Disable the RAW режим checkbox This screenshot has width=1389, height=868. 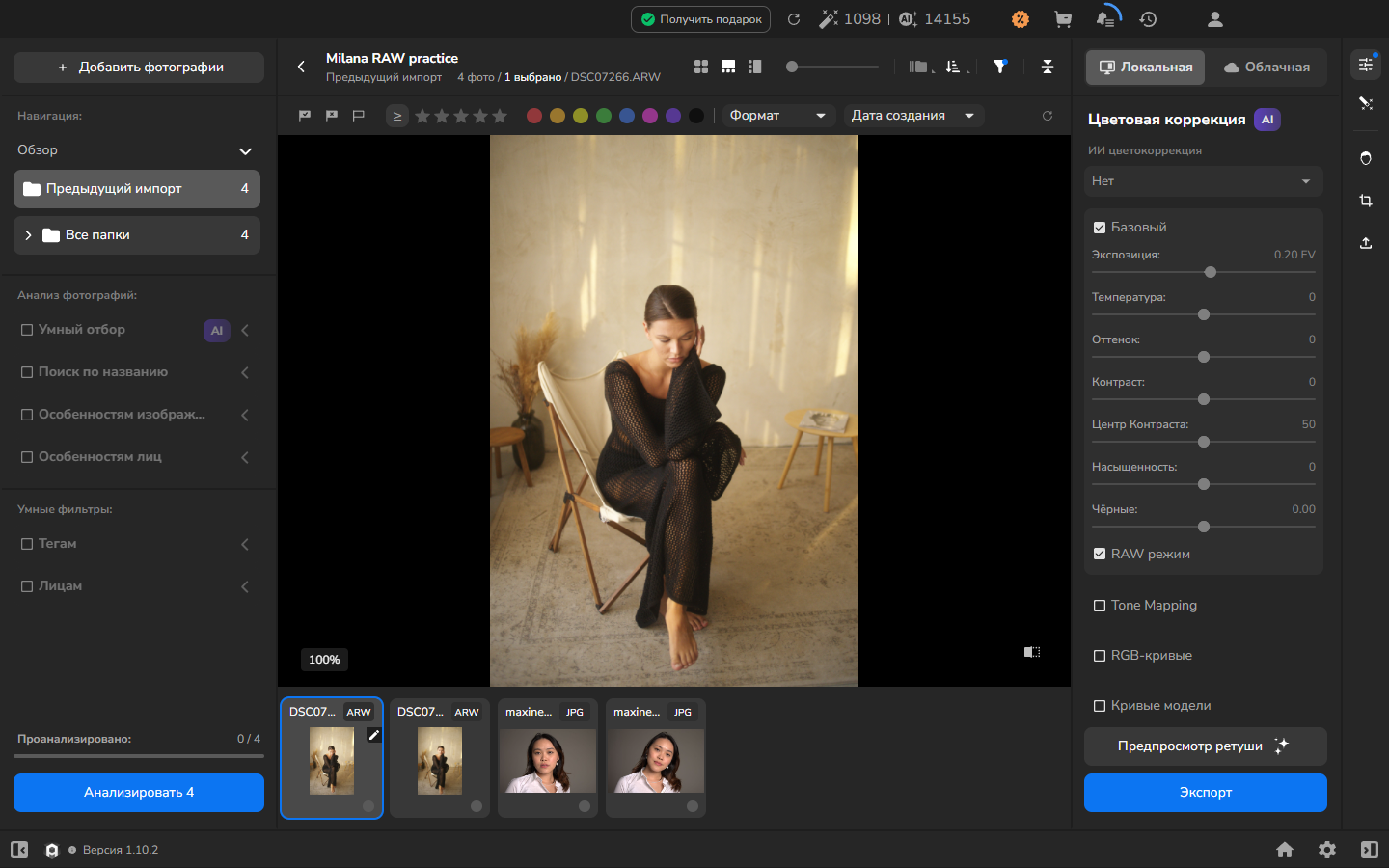pos(1100,555)
